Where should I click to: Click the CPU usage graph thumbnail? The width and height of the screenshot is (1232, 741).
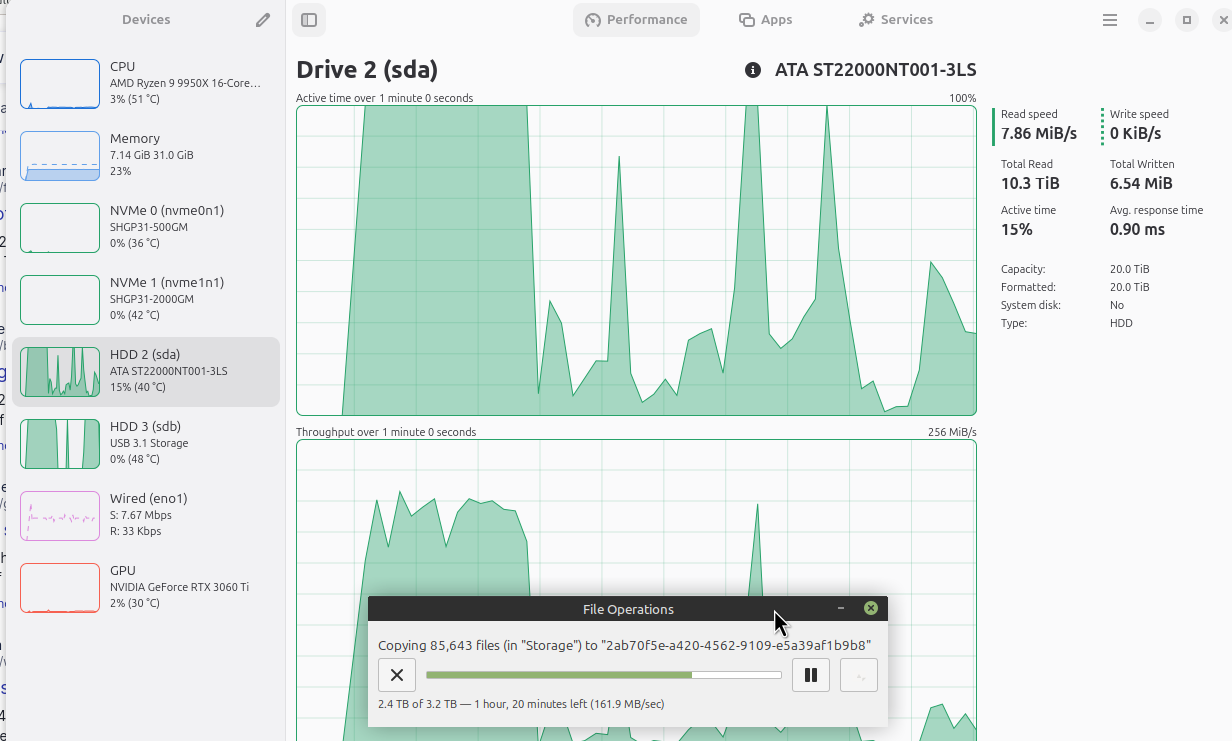point(60,84)
